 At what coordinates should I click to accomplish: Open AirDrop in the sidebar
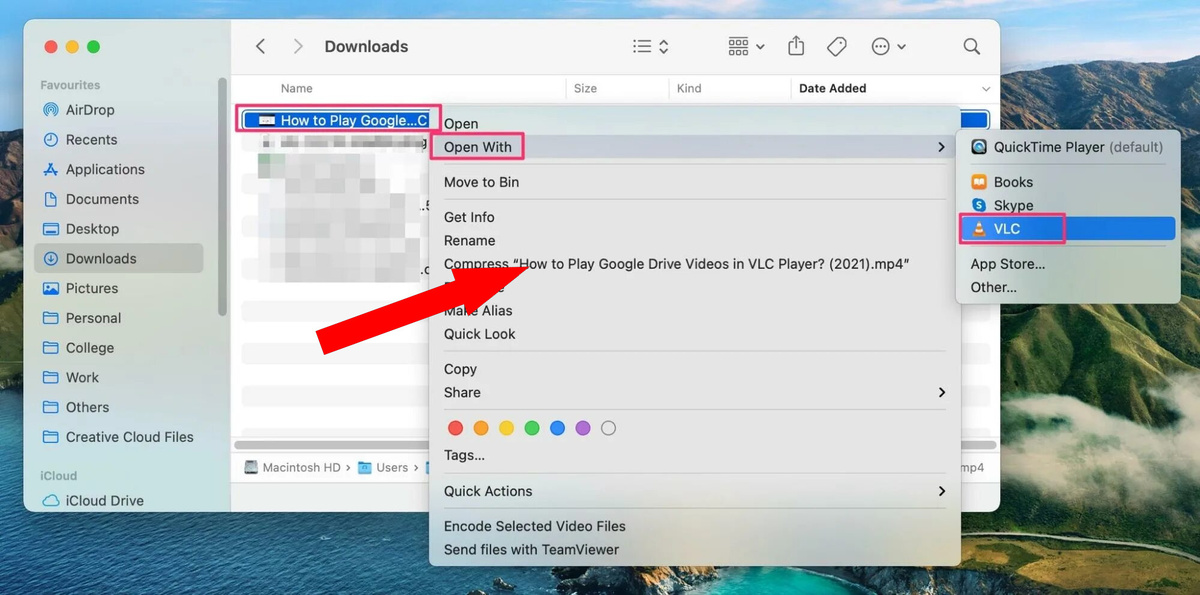pyautogui.click(x=90, y=110)
